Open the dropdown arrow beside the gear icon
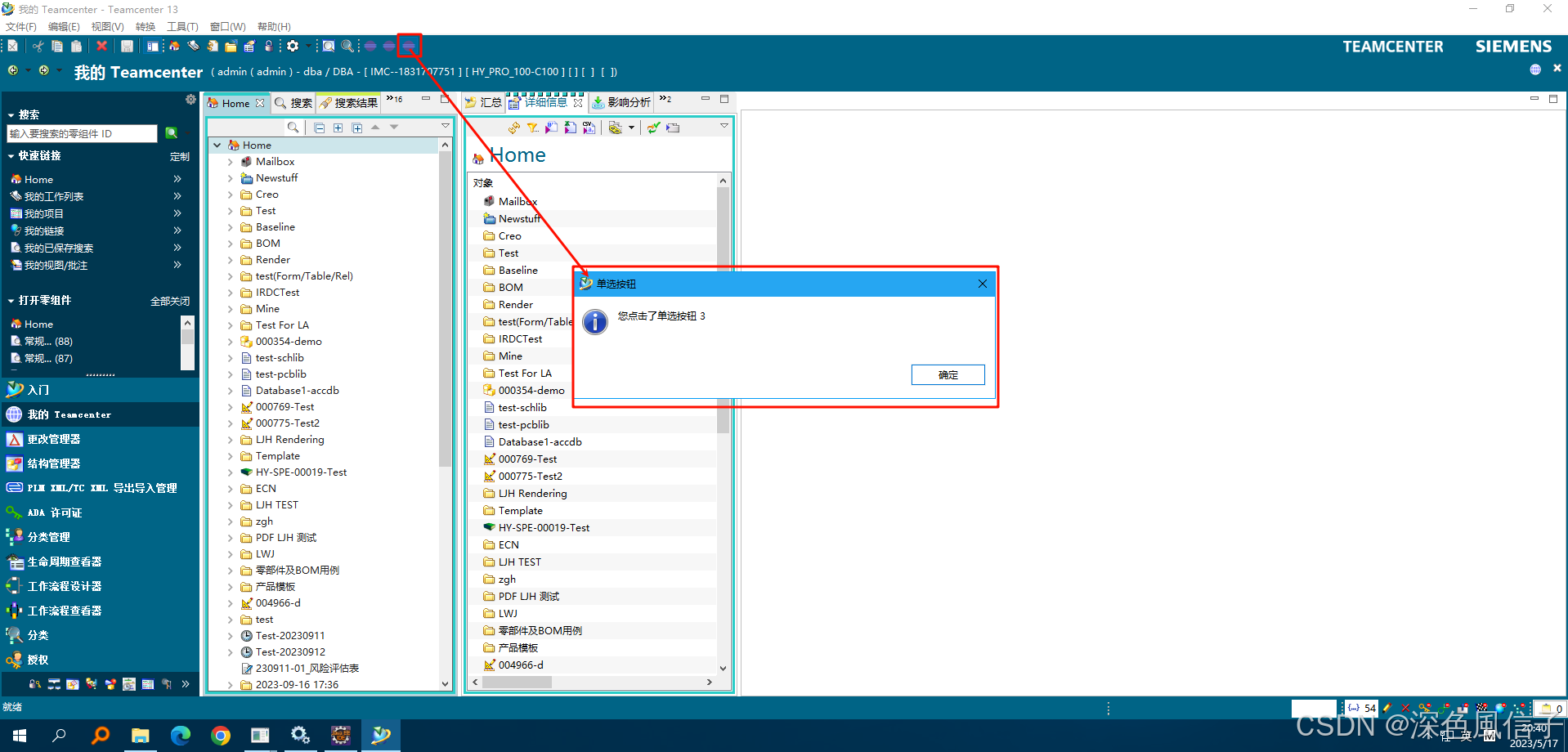 307,47
